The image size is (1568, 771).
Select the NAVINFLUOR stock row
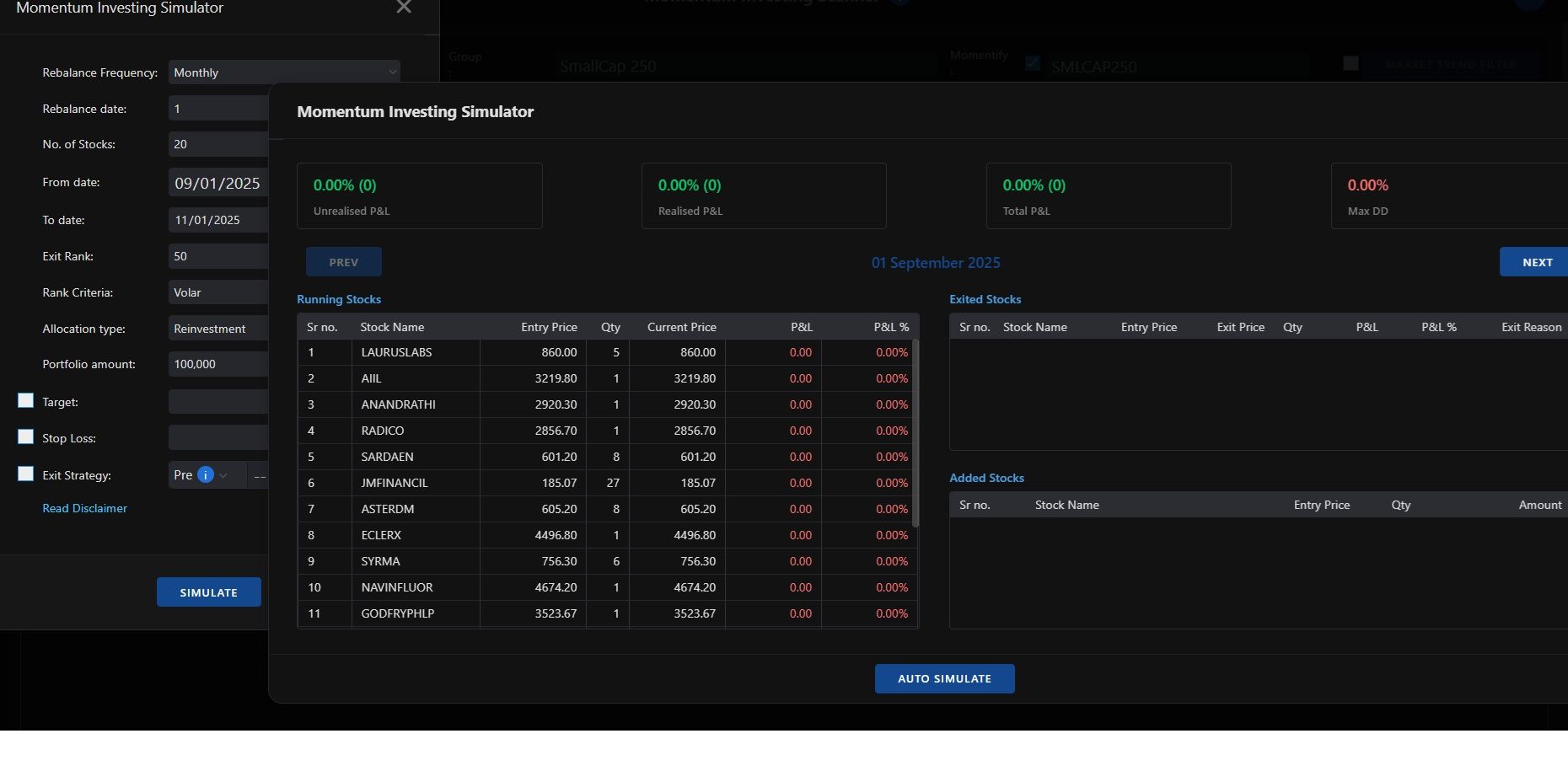[396, 587]
